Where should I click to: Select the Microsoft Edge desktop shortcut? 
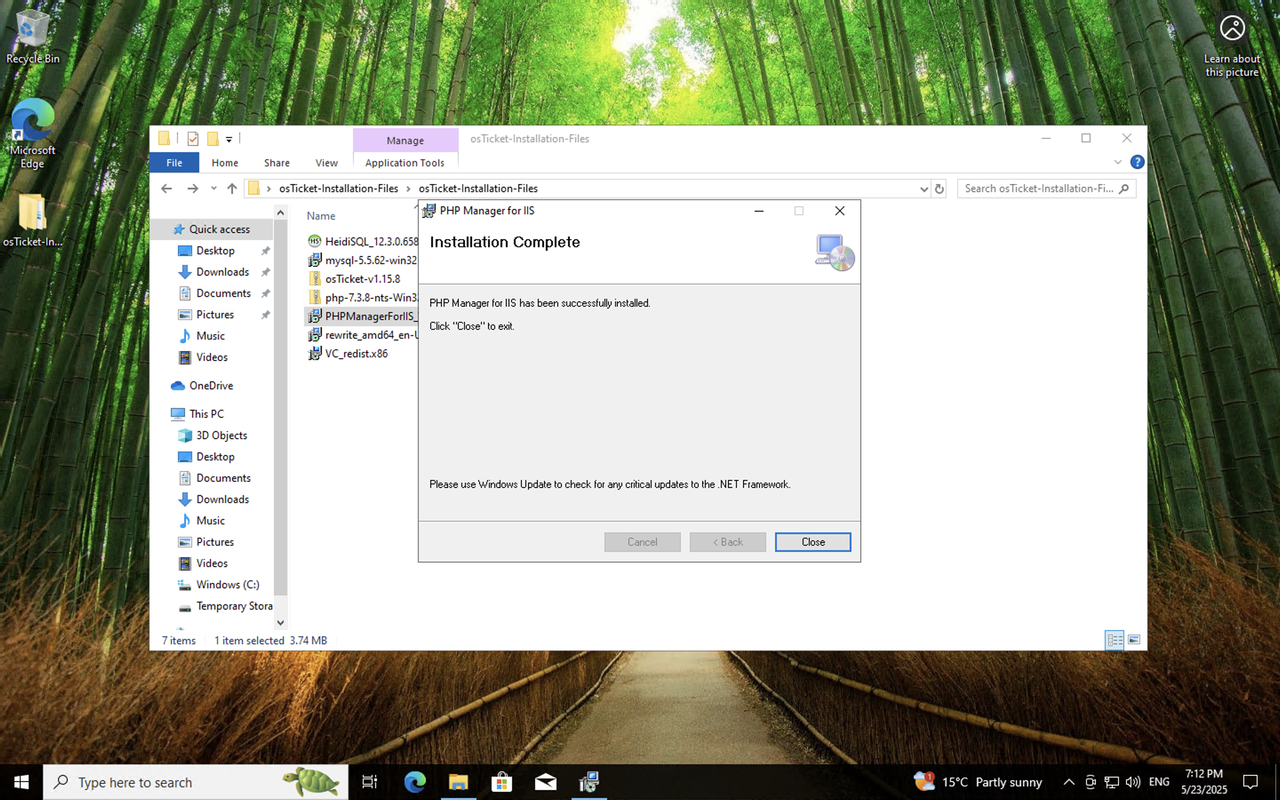[33, 135]
